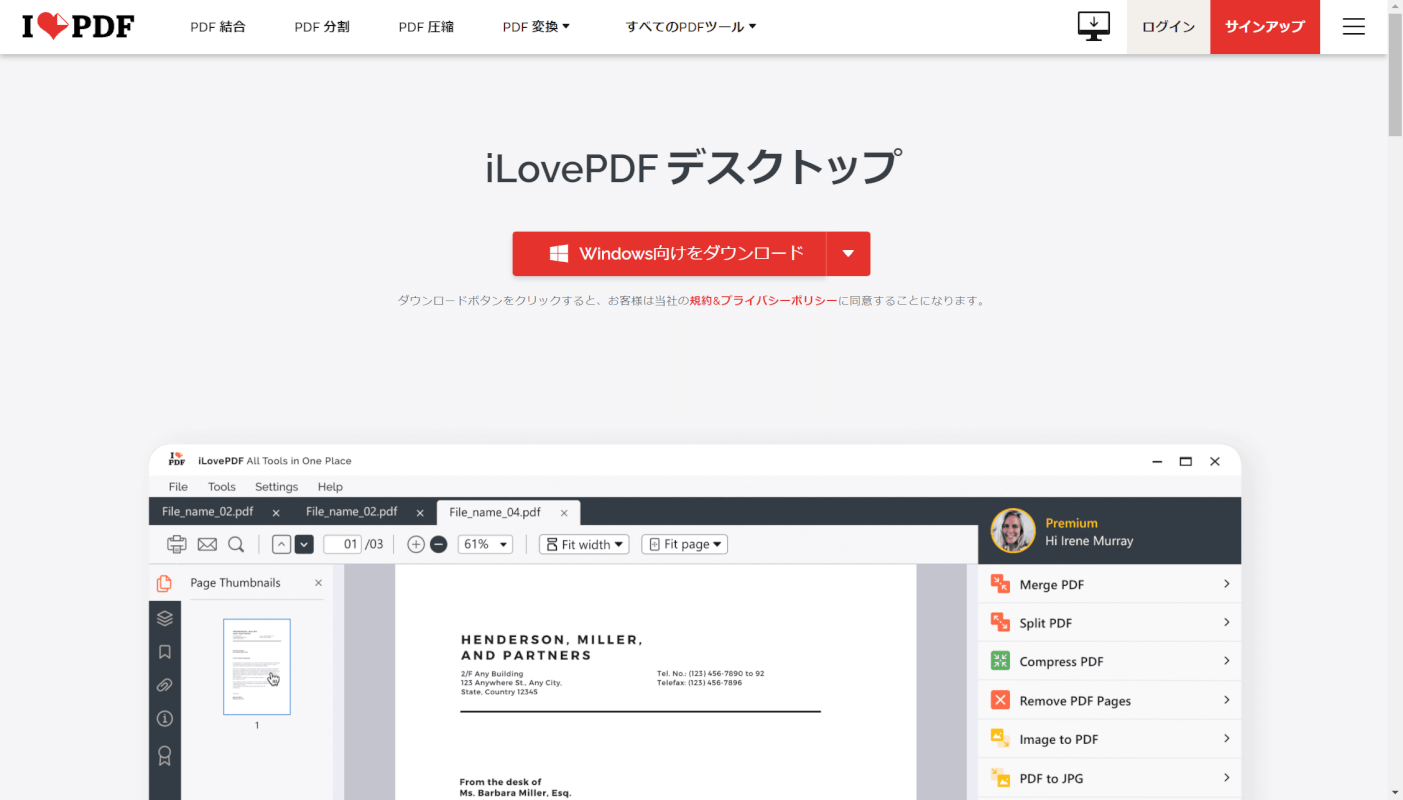1403x800 pixels.
Task: Select the document info sidebar icon
Action: 165,719
